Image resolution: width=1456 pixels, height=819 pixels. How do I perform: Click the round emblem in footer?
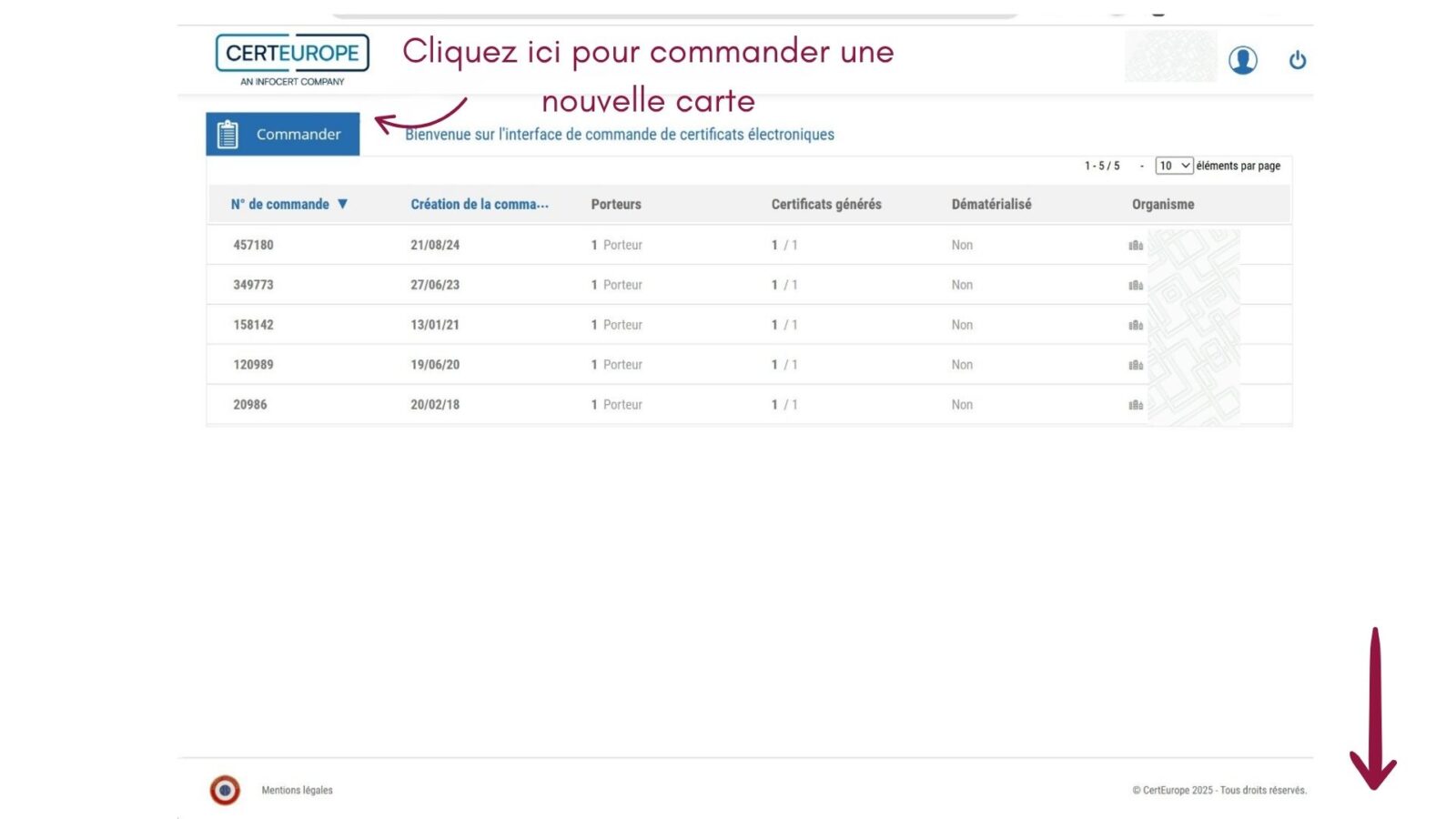coord(225,790)
